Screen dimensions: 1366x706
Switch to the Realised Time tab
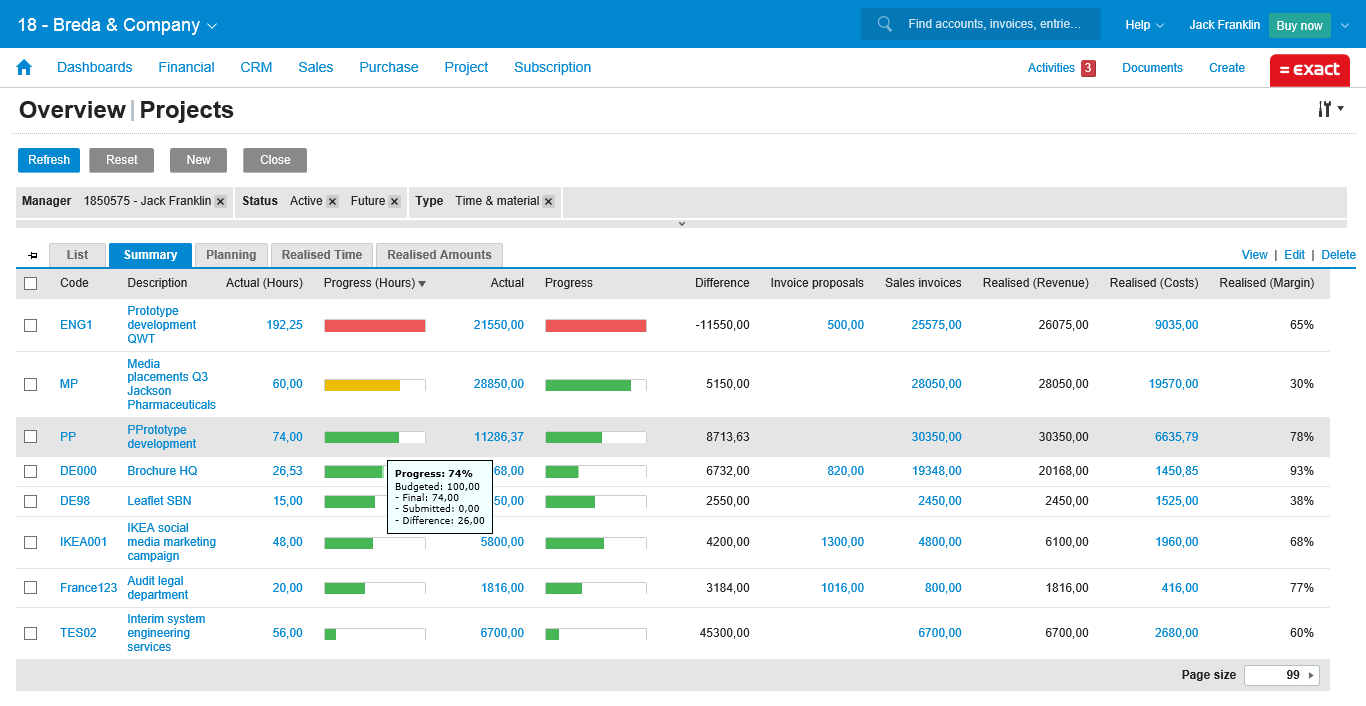click(322, 255)
